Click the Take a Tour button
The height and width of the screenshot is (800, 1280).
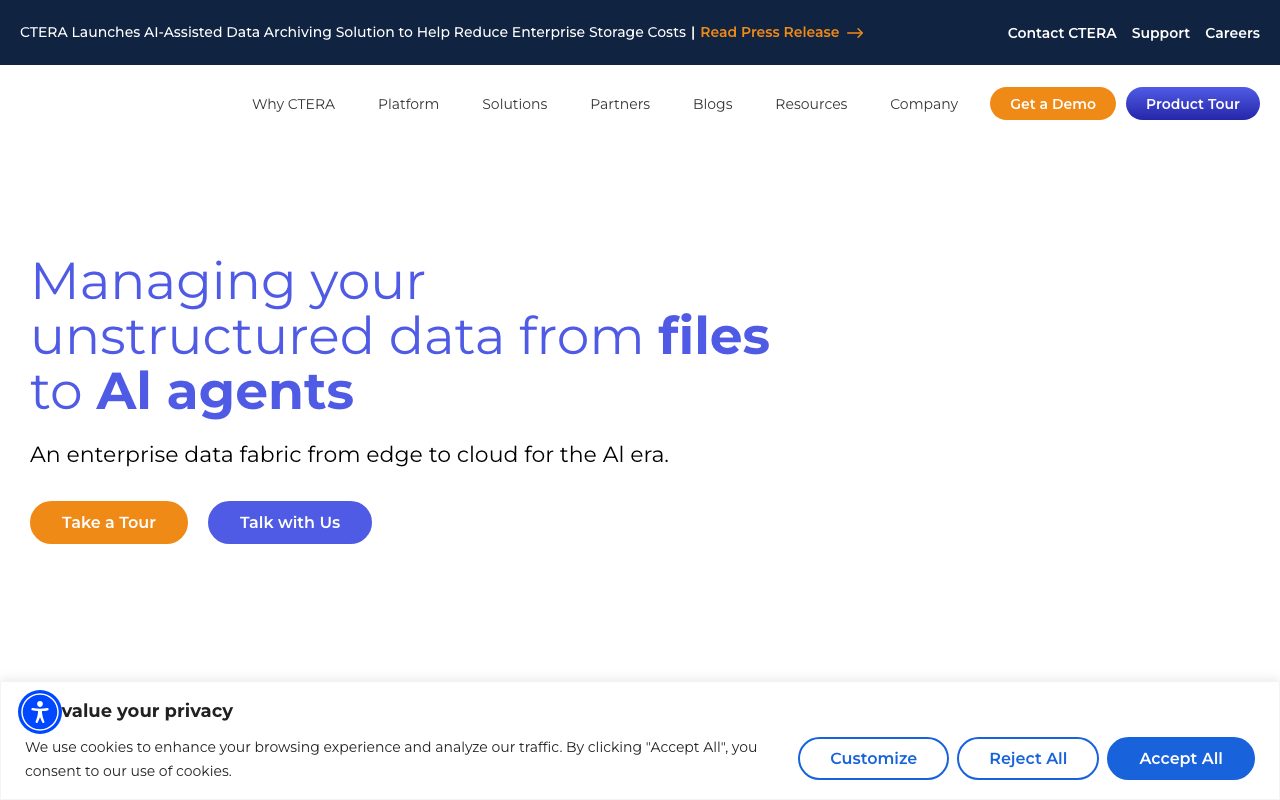(109, 522)
